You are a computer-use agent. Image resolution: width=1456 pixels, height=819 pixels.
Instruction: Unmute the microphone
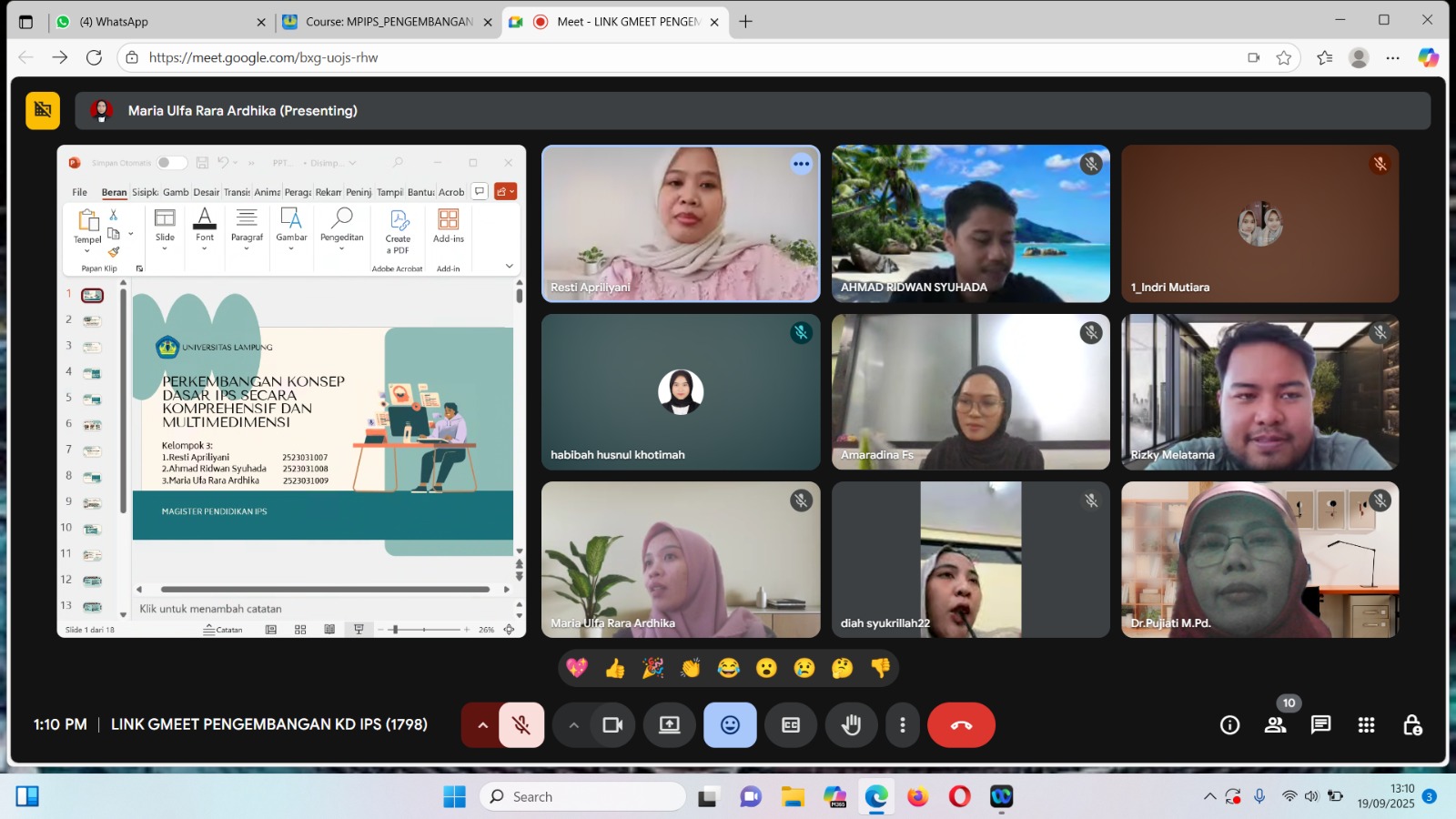[x=521, y=725]
